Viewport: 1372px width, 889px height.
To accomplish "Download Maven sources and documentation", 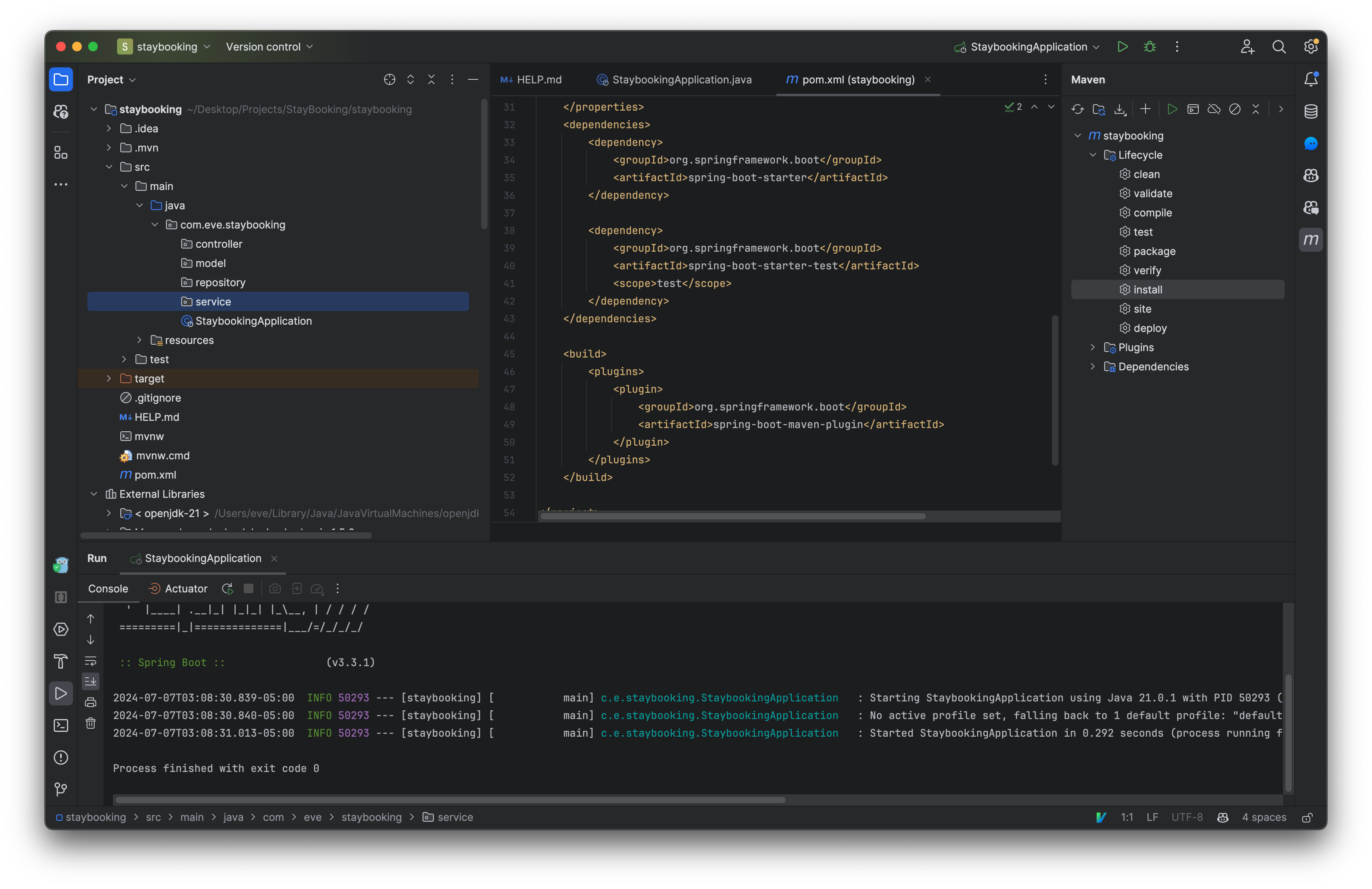I will point(1120,109).
